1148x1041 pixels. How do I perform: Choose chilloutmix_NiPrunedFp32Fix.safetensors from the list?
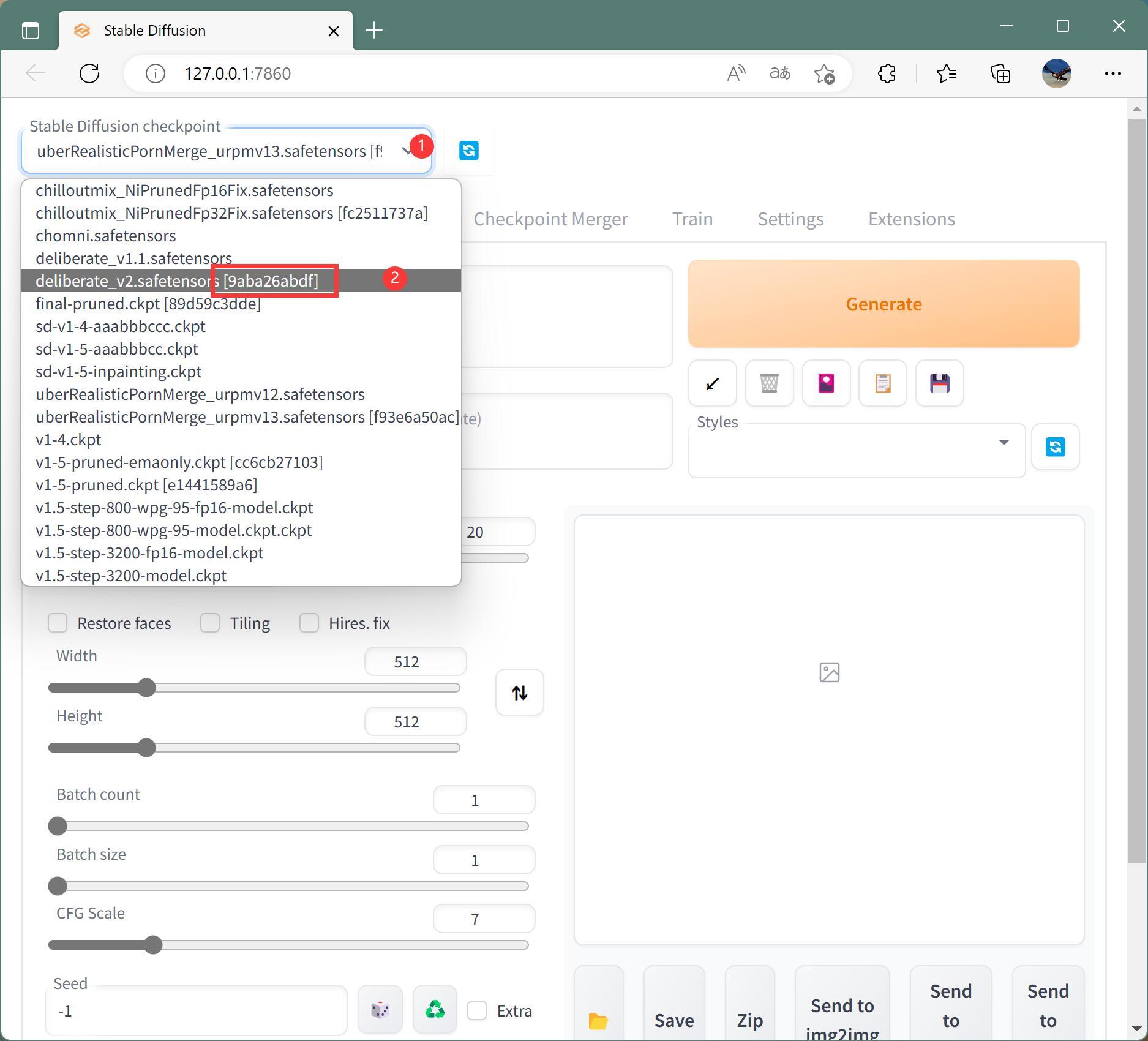pos(241,213)
